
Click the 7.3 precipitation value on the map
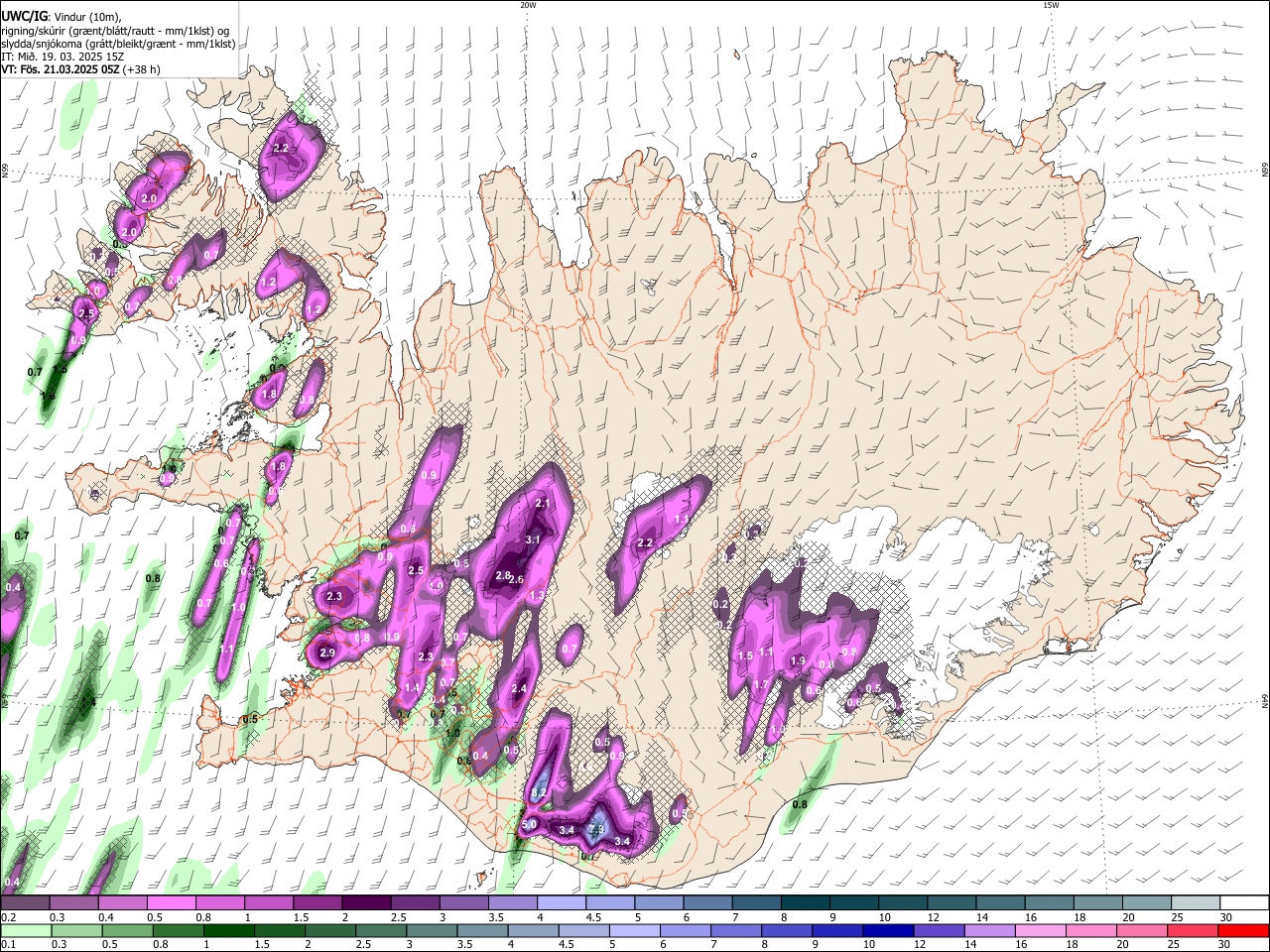point(596,829)
